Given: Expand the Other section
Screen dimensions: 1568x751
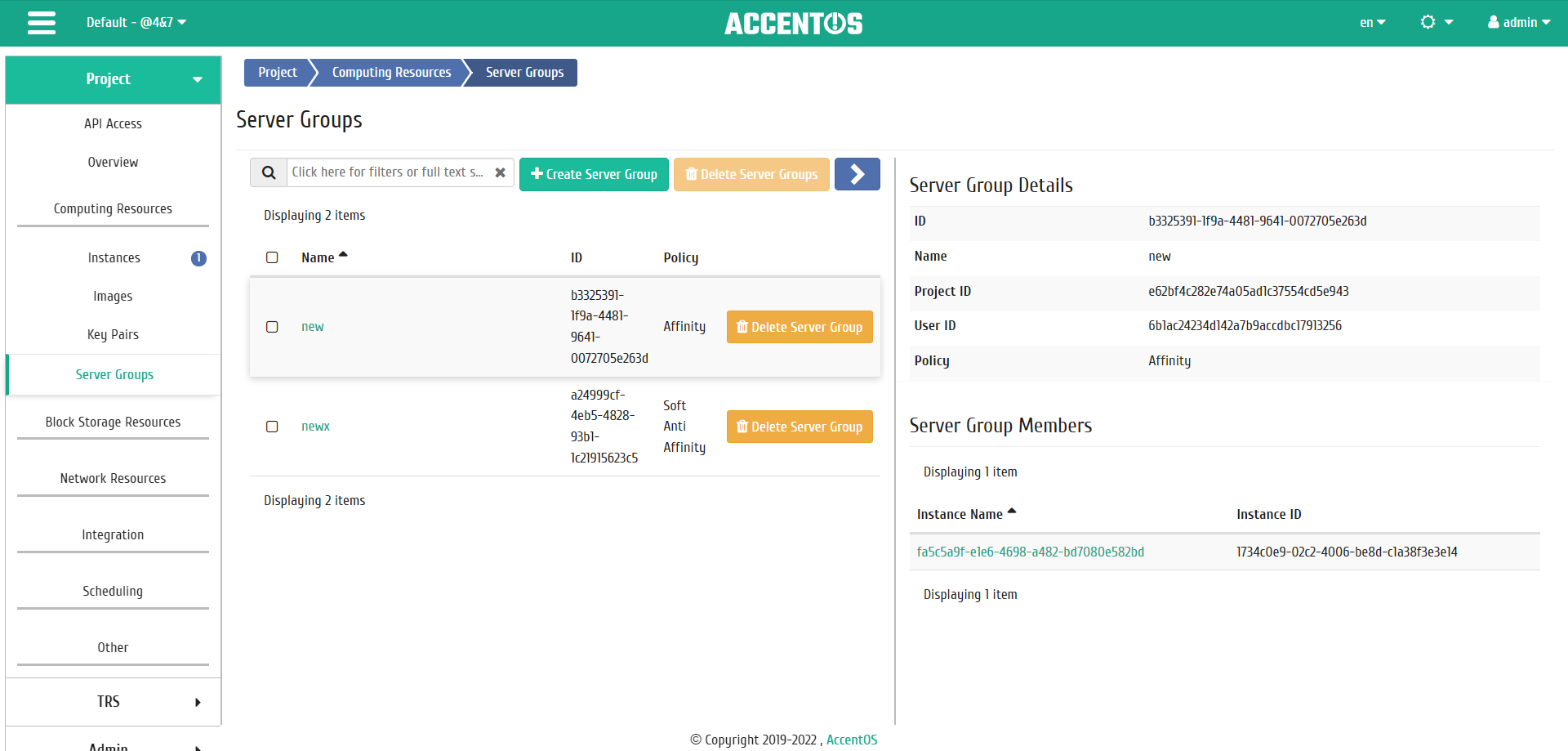Looking at the screenshot, I should tap(114, 647).
